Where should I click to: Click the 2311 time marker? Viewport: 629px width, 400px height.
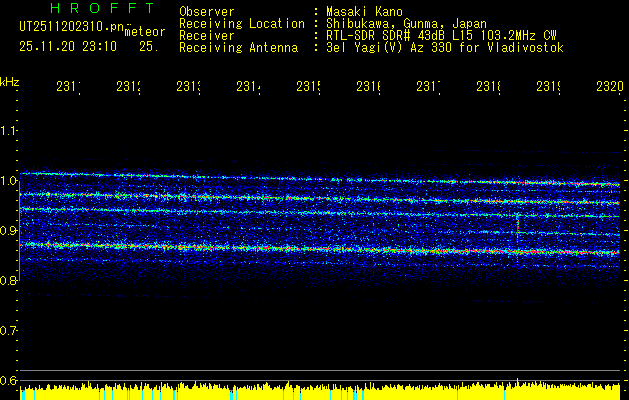(68, 87)
